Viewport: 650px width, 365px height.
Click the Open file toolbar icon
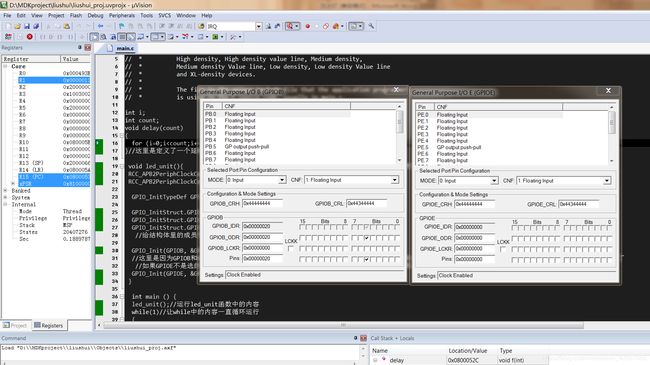(x=17, y=26)
